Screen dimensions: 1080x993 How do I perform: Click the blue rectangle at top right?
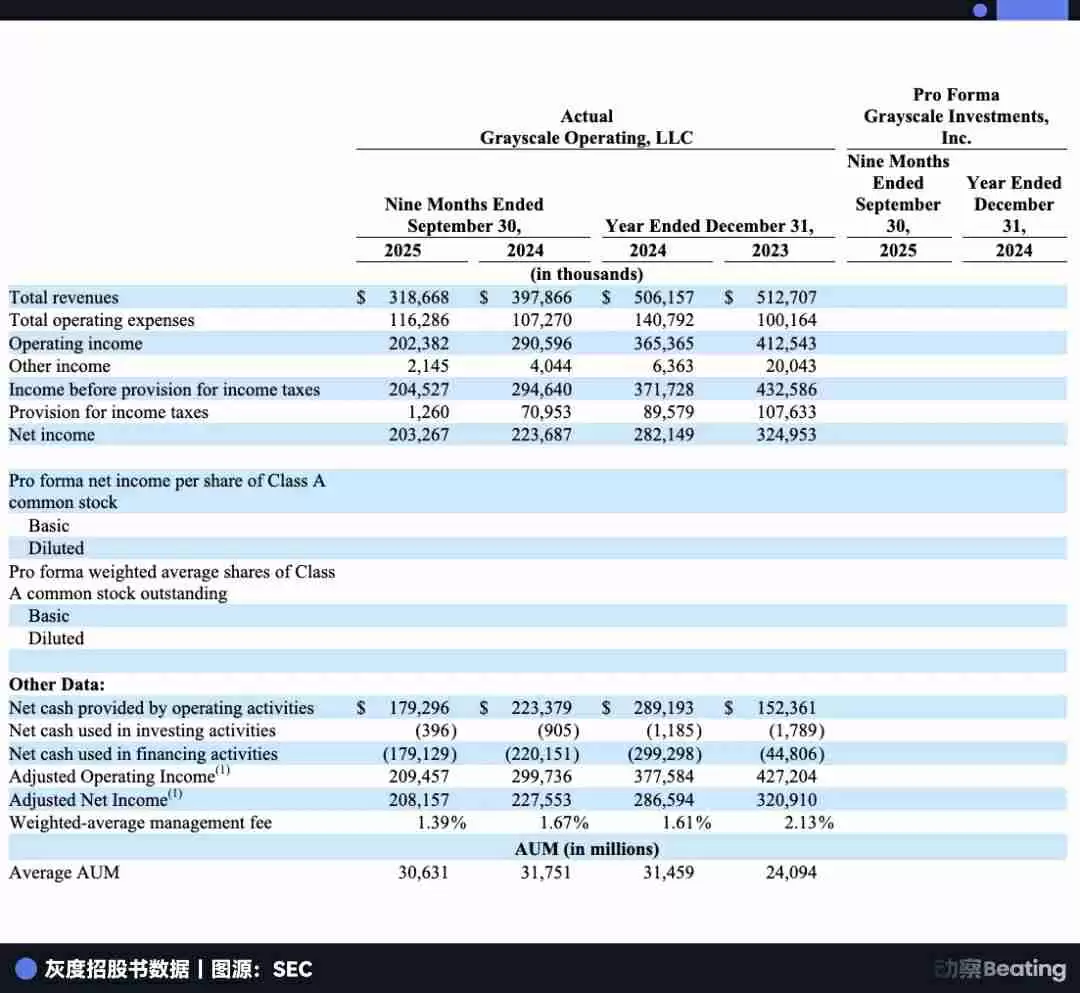pos(1040,10)
